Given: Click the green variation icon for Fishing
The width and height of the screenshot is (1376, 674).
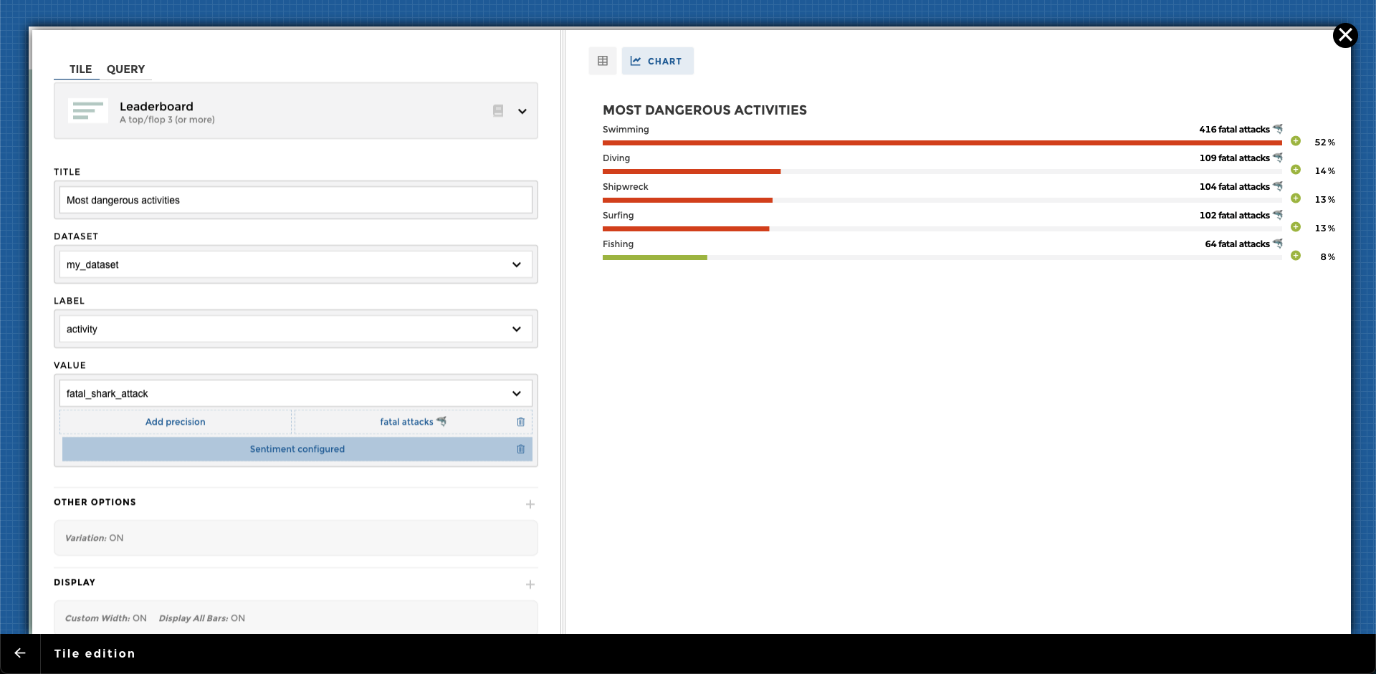Looking at the screenshot, I should tap(1296, 256).
